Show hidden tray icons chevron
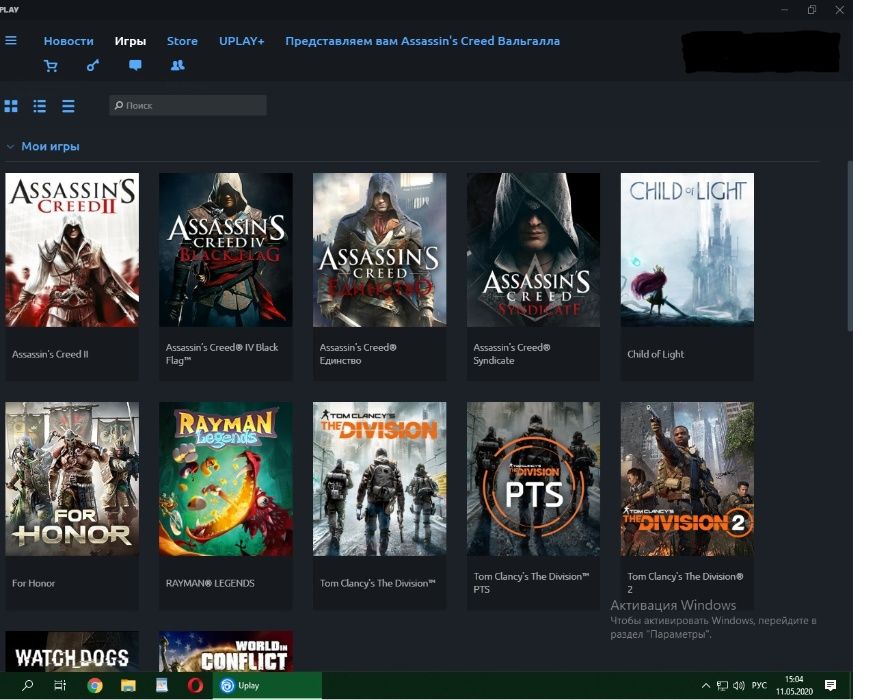 (x=705, y=685)
